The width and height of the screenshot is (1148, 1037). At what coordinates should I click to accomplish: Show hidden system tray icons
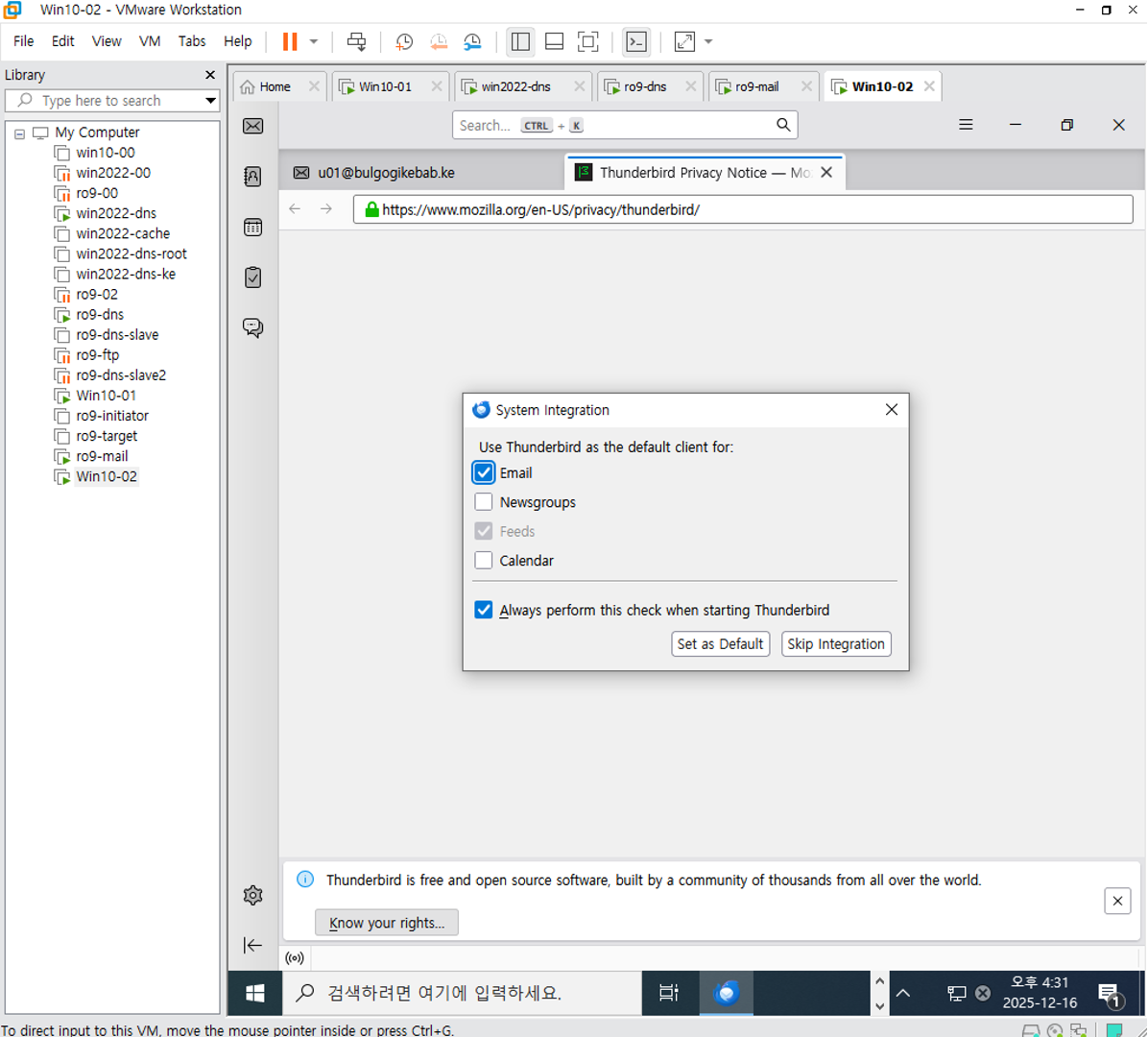pyautogui.click(x=903, y=993)
